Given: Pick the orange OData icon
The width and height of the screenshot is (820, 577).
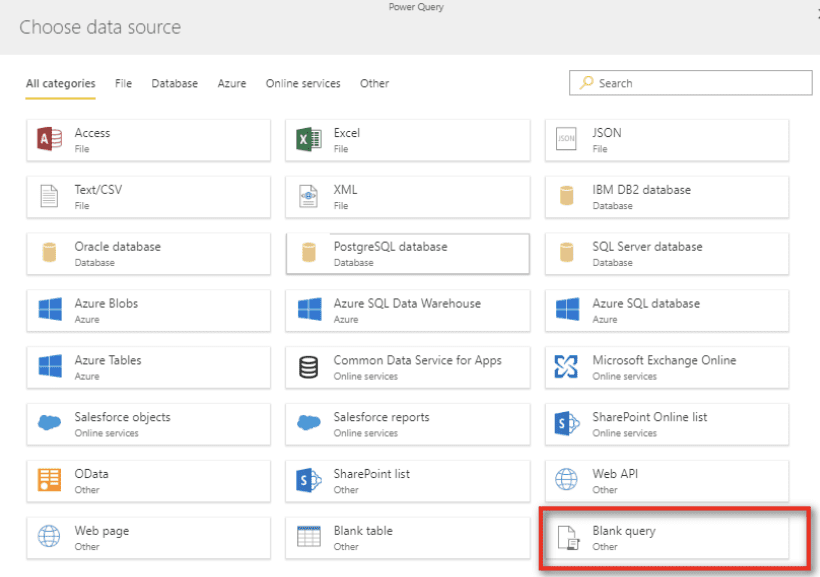Looking at the screenshot, I should click(49, 480).
